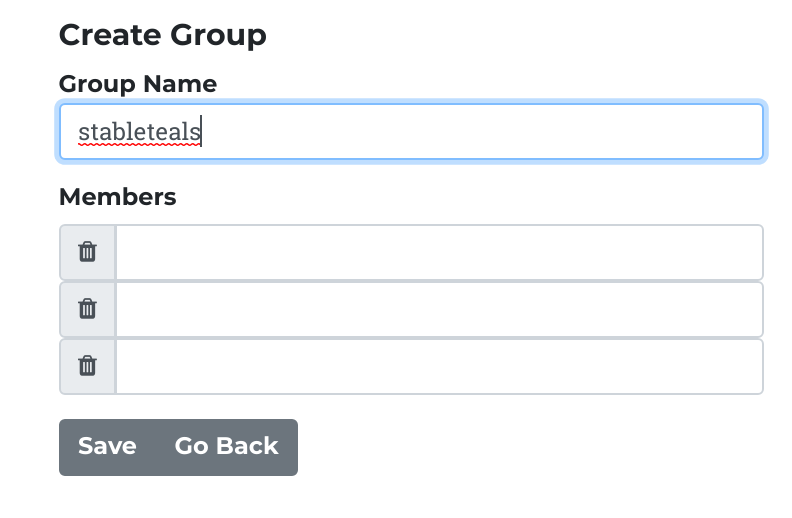This screenshot has width=792, height=518.
Task: Remove the last member using trash icon
Action: point(88,366)
